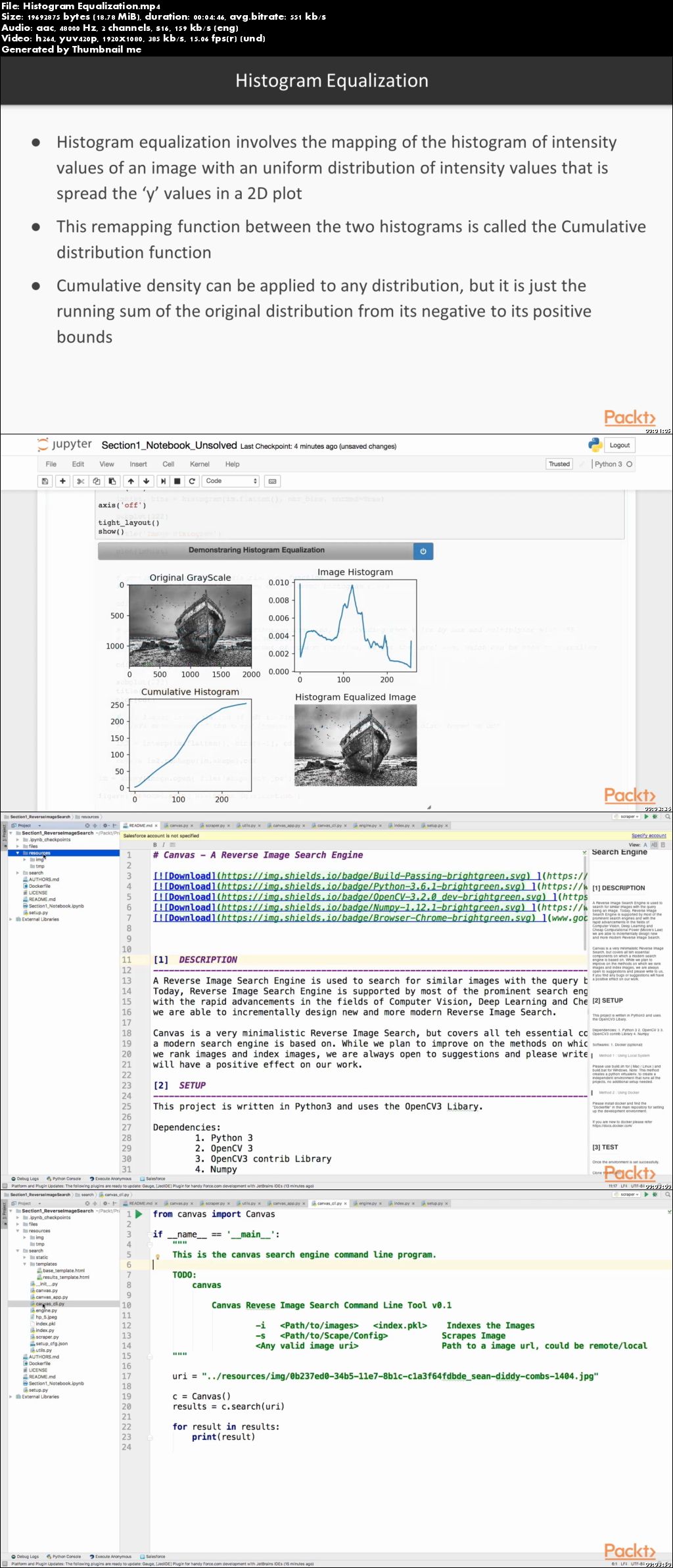
Task: Open the Jupyter Help menu
Action: (233, 464)
